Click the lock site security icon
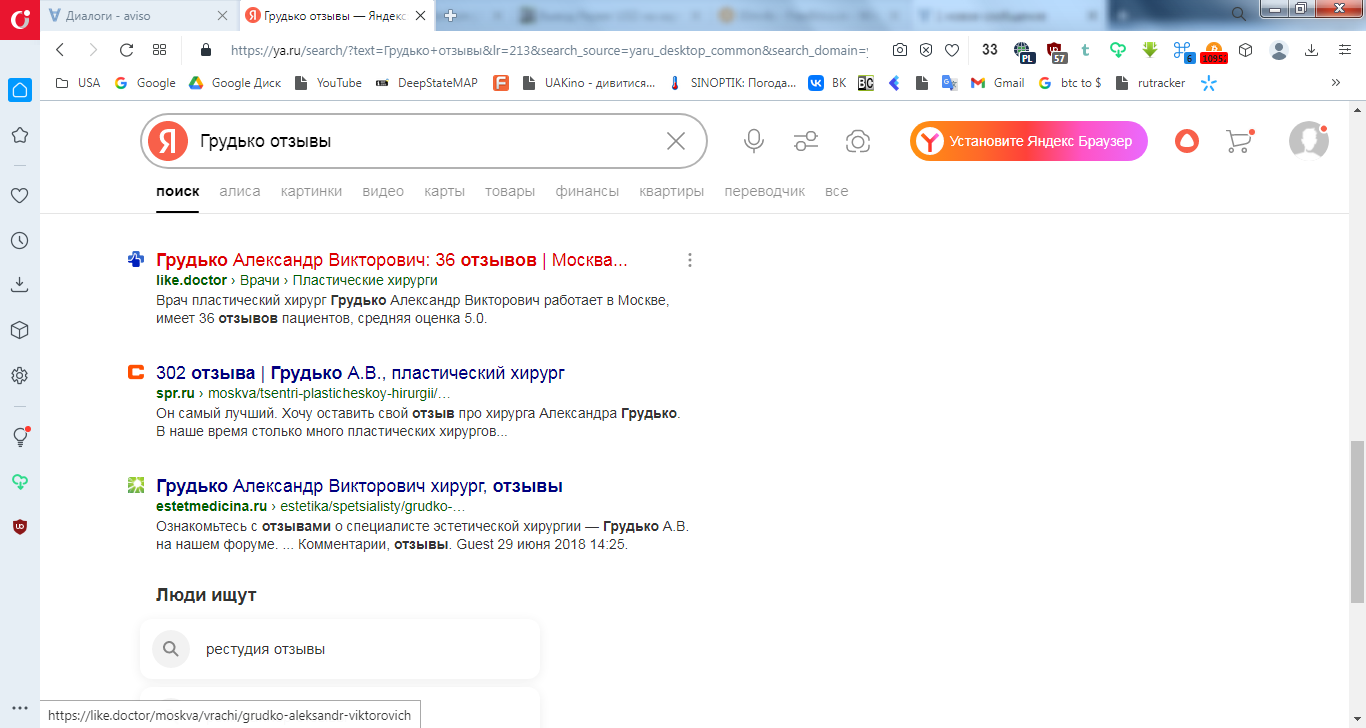Screen dimensions: 1366x728 coord(207,50)
